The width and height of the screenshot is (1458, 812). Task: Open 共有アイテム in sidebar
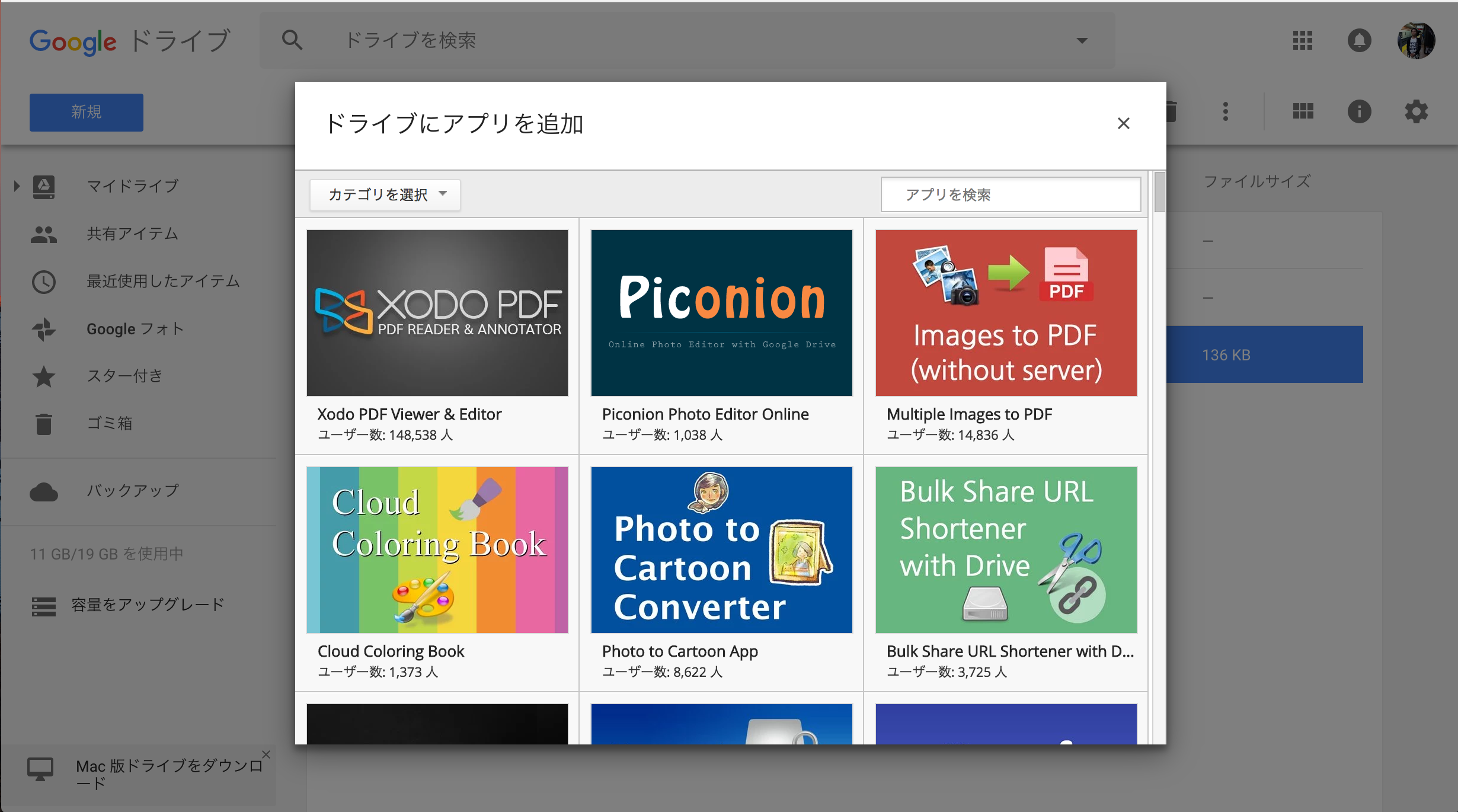(x=133, y=234)
